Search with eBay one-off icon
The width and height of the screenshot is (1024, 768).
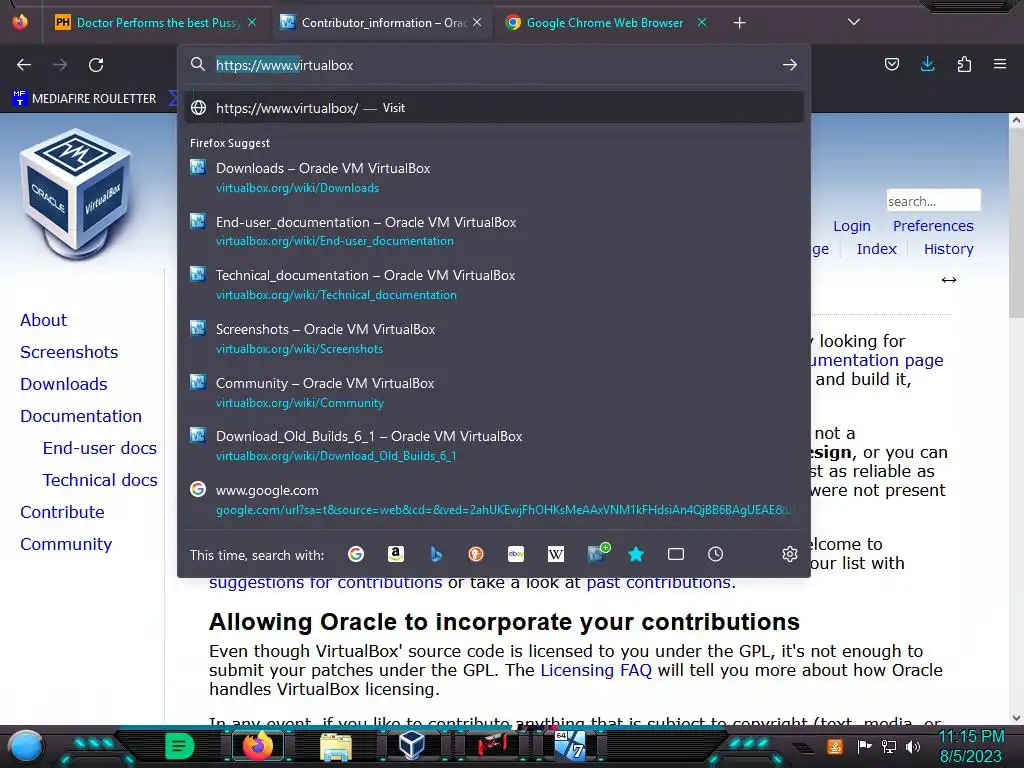click(x=516, y=554)
